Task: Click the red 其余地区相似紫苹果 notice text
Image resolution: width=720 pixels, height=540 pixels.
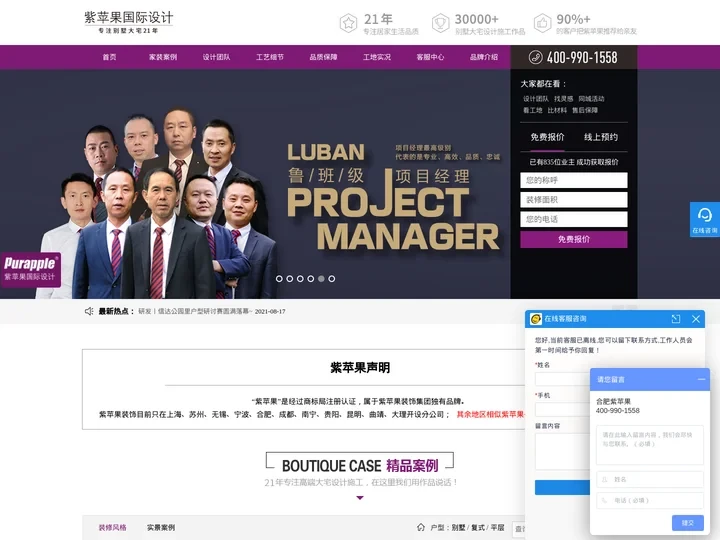Action: click(490, 414)
